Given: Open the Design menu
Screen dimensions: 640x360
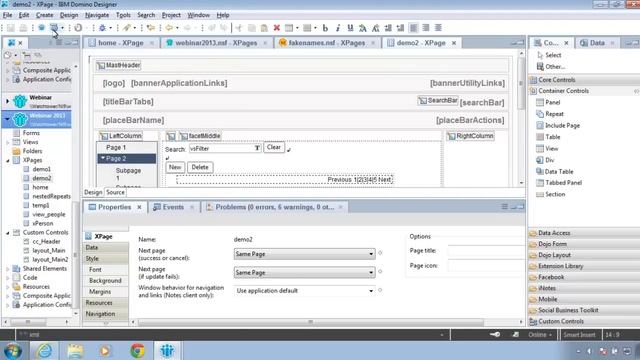Looking at the screenshot, I should click(x=69, y=15).
